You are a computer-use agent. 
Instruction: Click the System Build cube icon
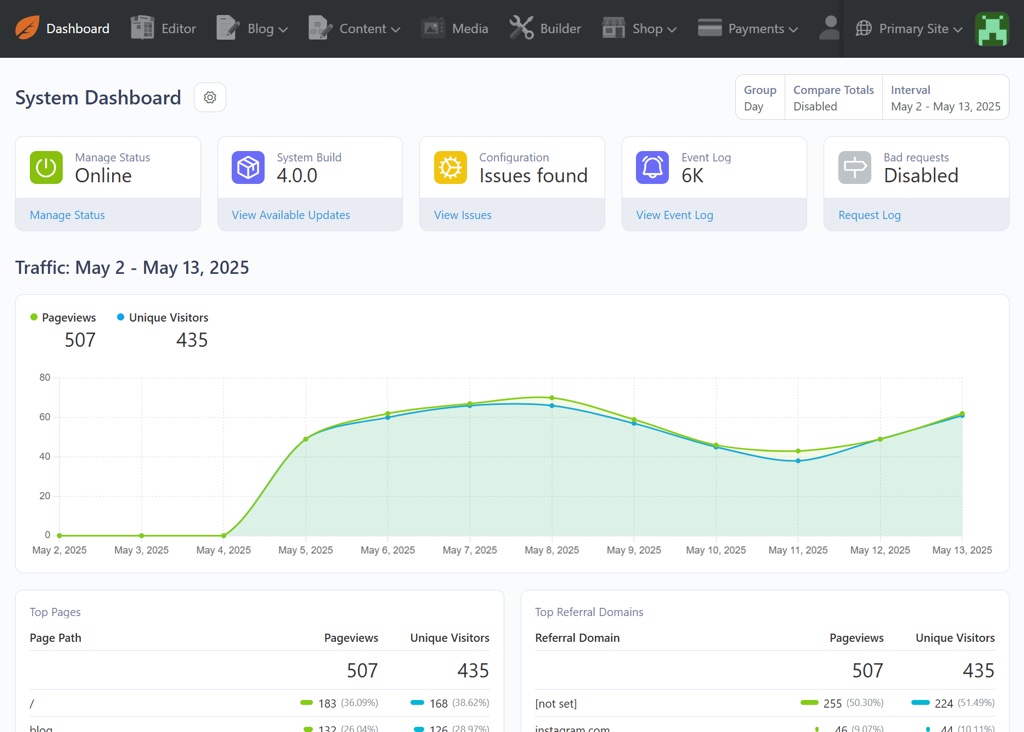pos(248,166)
